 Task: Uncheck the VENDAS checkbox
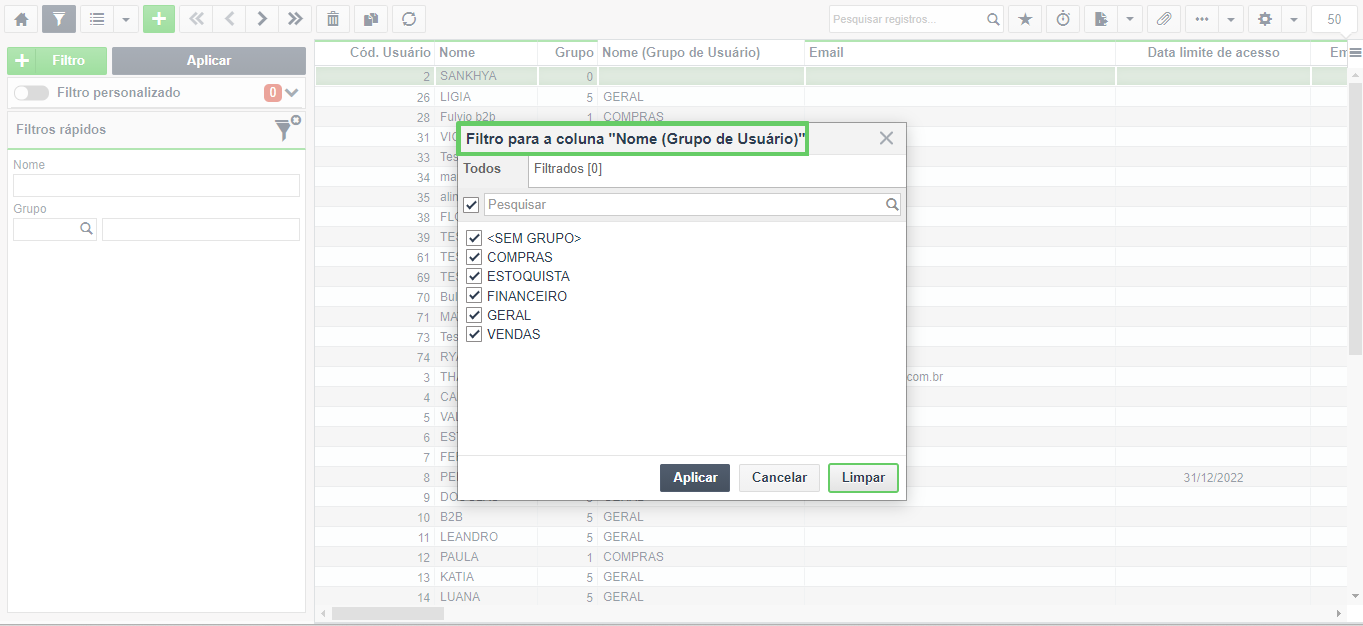pyautogui.click(x=475, y=334)
